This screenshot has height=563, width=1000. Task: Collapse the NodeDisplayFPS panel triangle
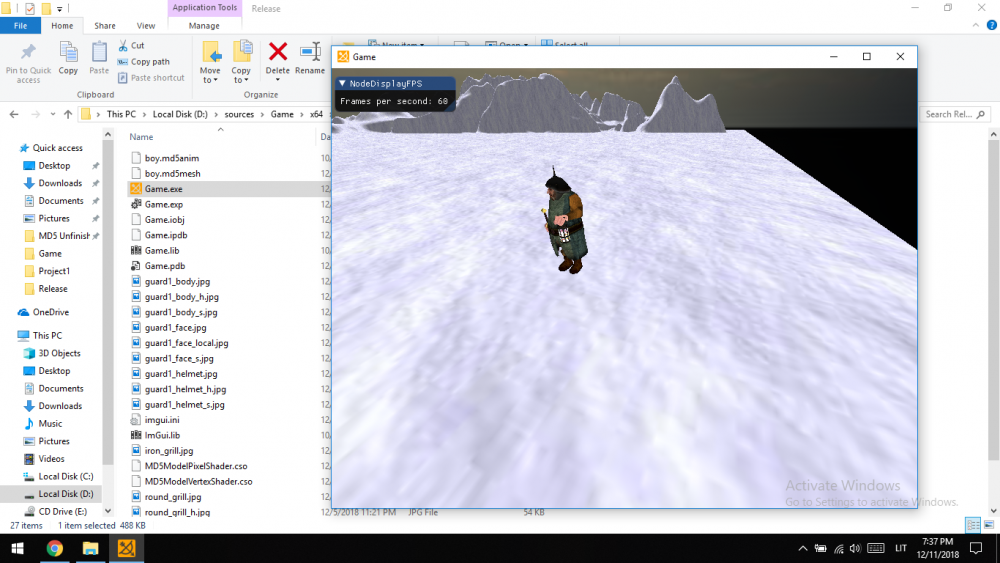click(342, 84)
